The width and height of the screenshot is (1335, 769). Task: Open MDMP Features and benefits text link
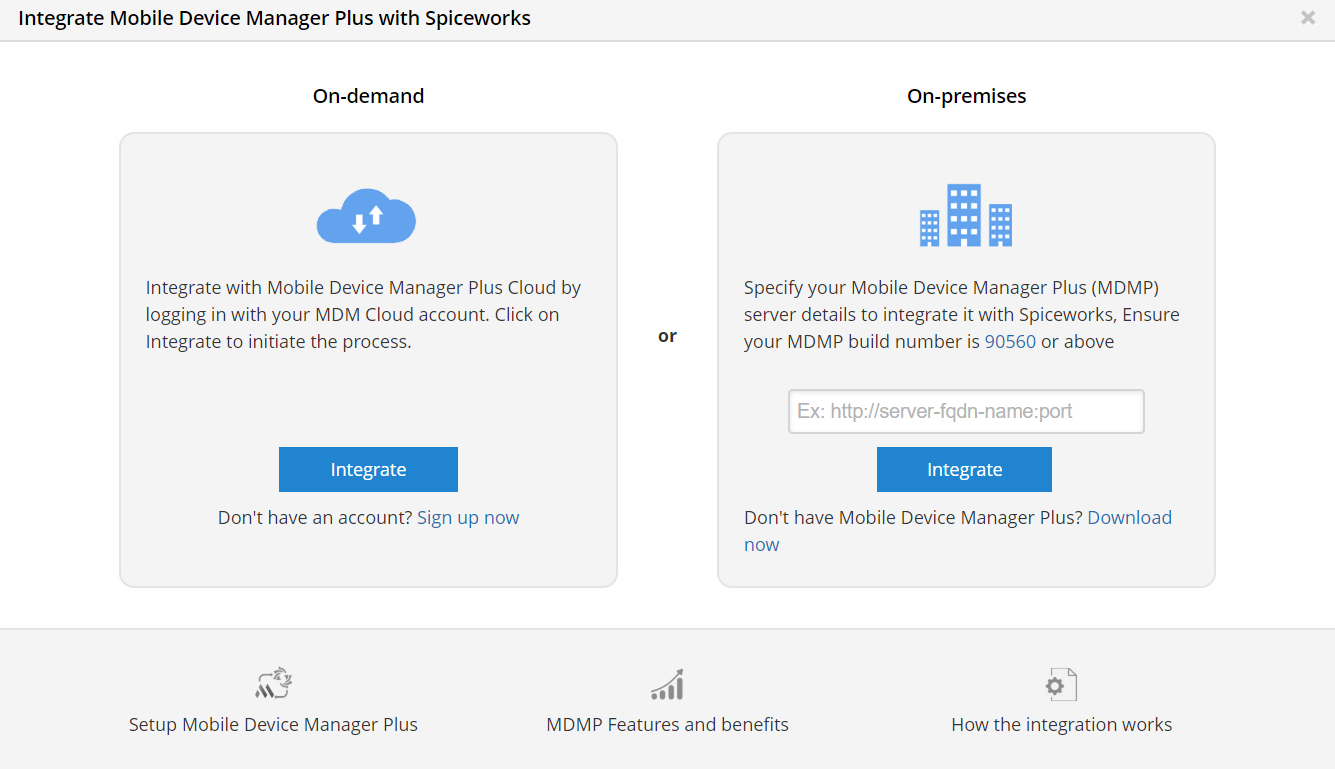point(667,725)
